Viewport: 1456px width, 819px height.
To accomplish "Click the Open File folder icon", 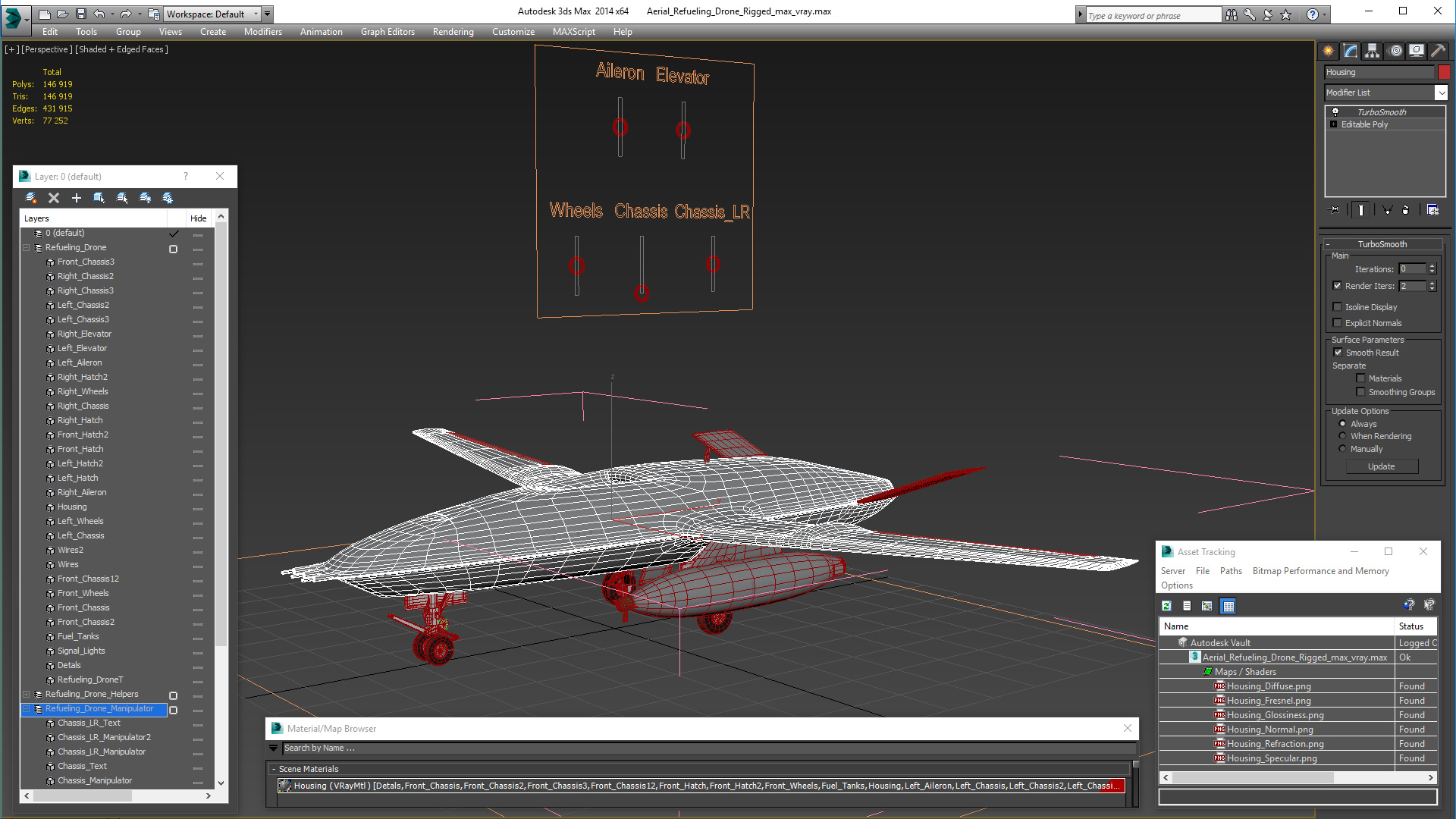I will (62, 14).
